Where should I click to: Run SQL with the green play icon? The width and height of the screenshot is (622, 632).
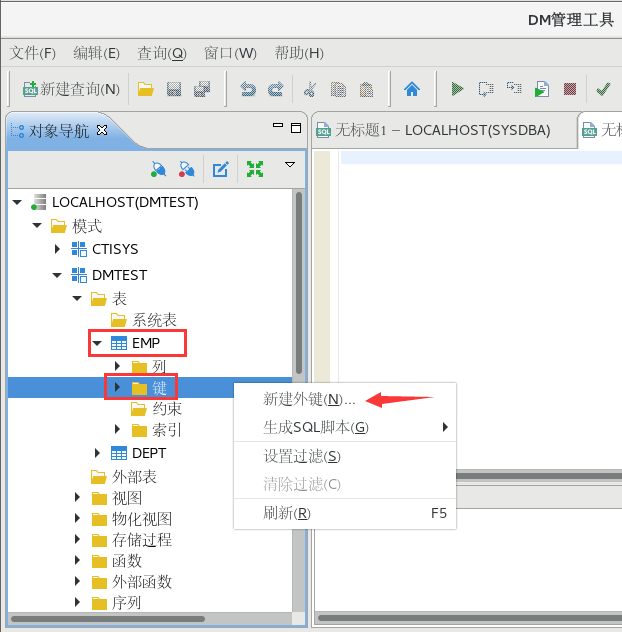(x=457, y=89)
